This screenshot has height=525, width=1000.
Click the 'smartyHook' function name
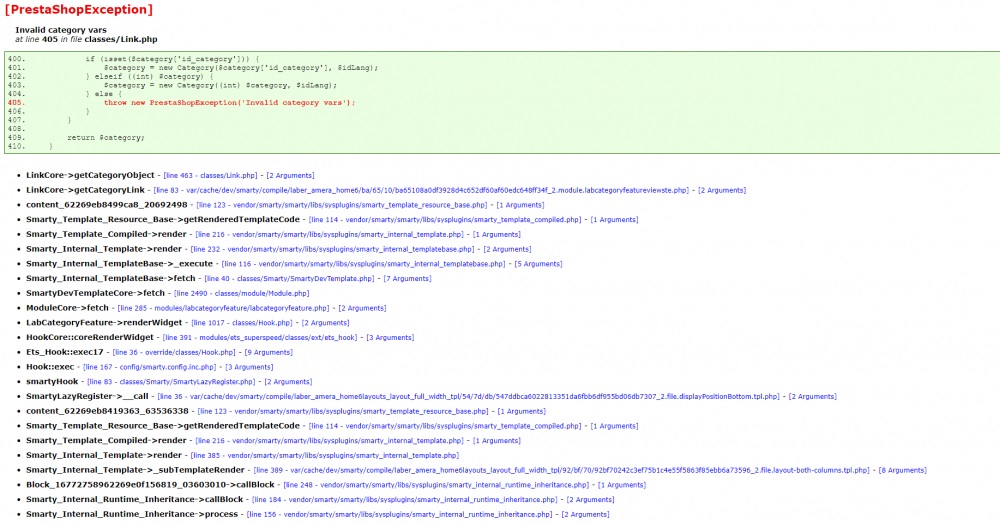tap(52, 381)
